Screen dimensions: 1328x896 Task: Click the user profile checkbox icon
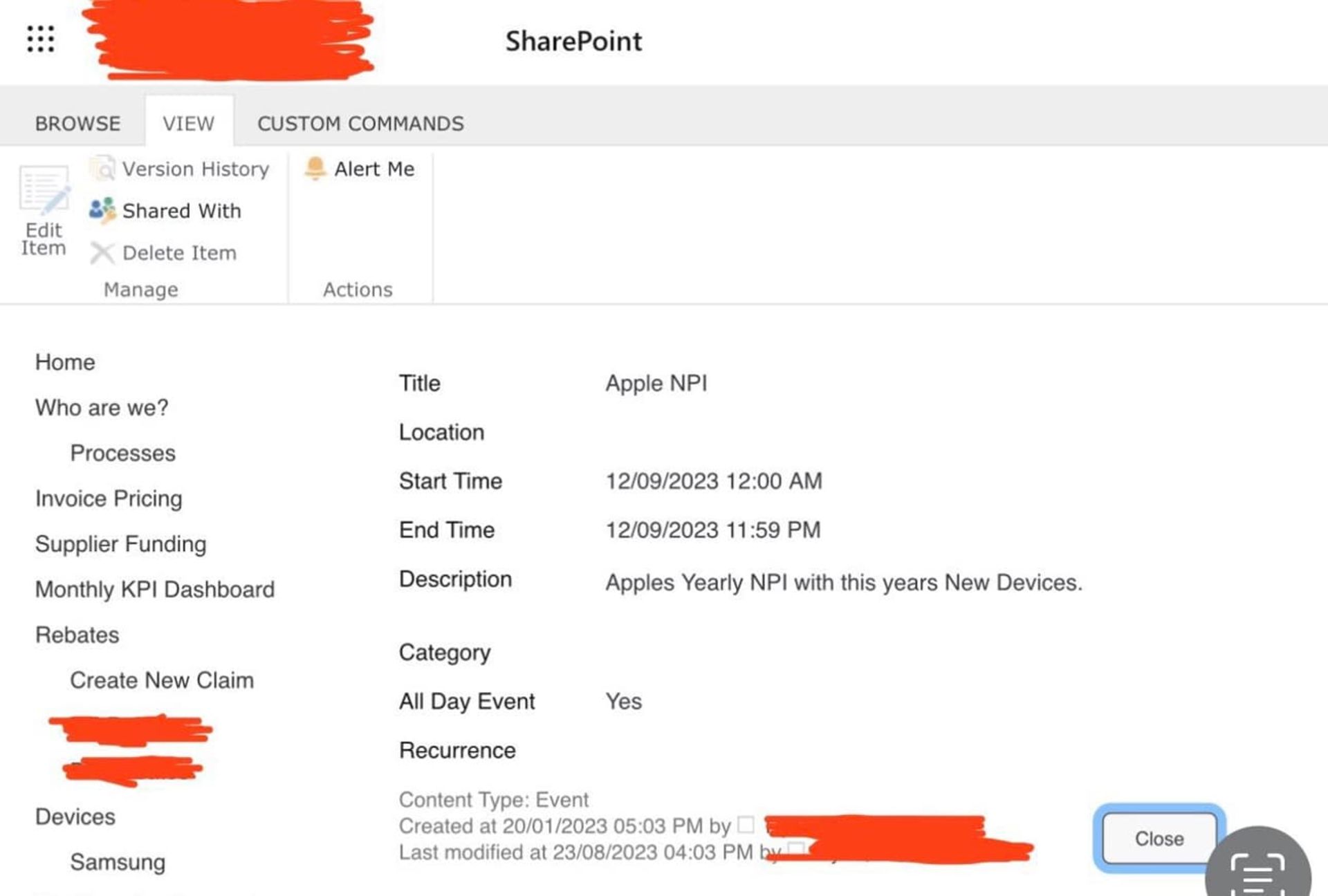pyautogui.click(x=746, y=823)
